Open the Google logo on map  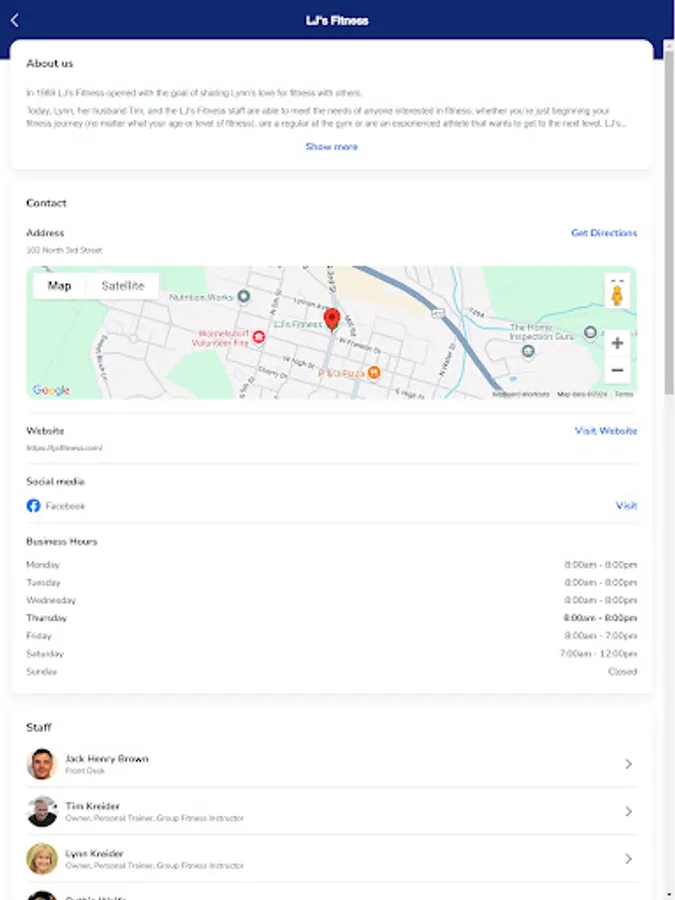coord(51,390)
